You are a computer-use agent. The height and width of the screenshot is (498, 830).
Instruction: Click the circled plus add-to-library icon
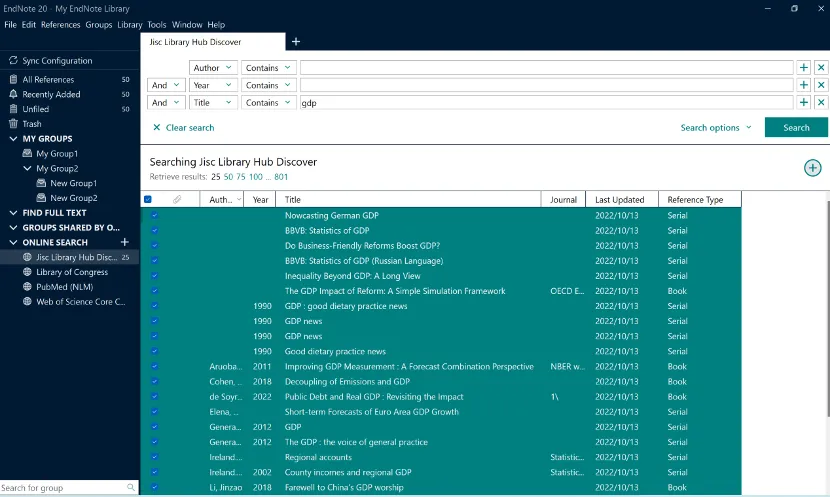(x=813, y=168)
